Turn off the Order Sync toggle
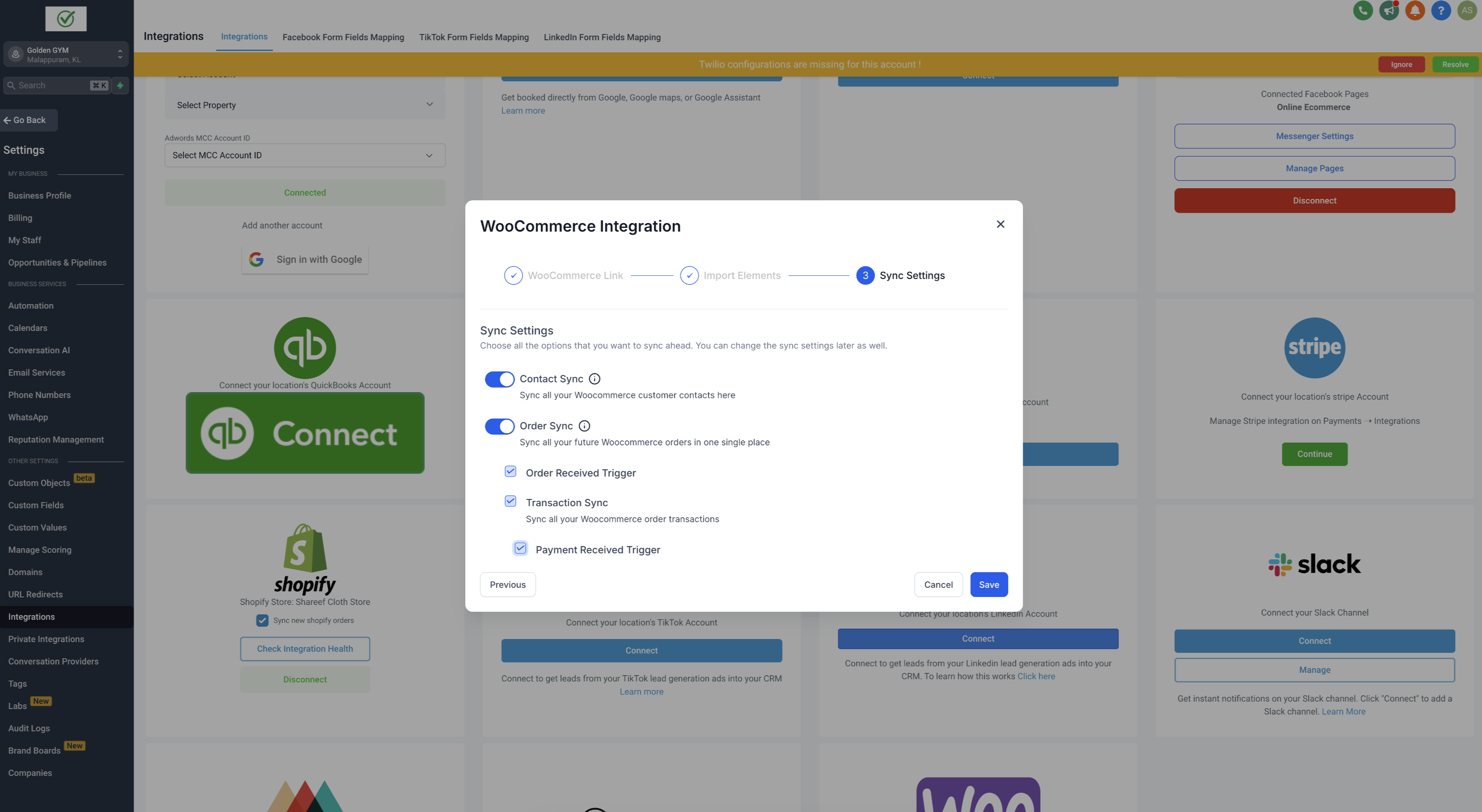The image size is (1482, 812). click(x=499, y=426)
